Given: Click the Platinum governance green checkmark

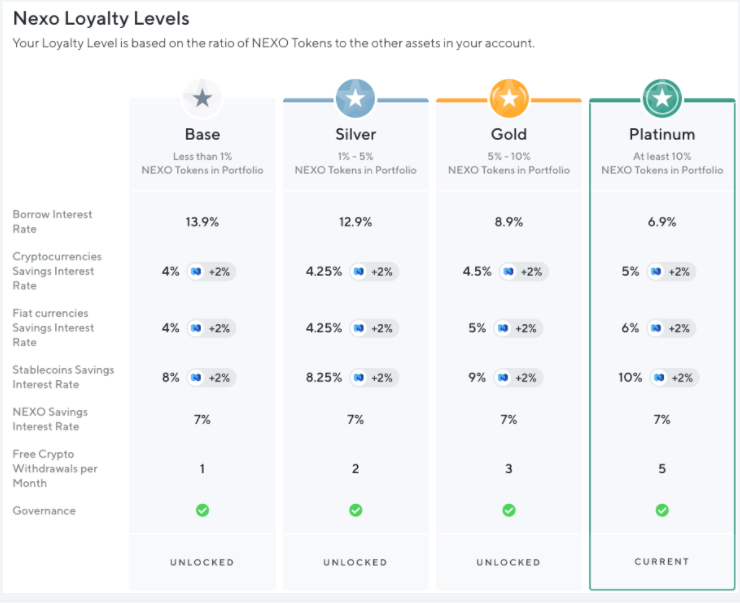Looking at the screenshot, I should [x=662, y=510].
